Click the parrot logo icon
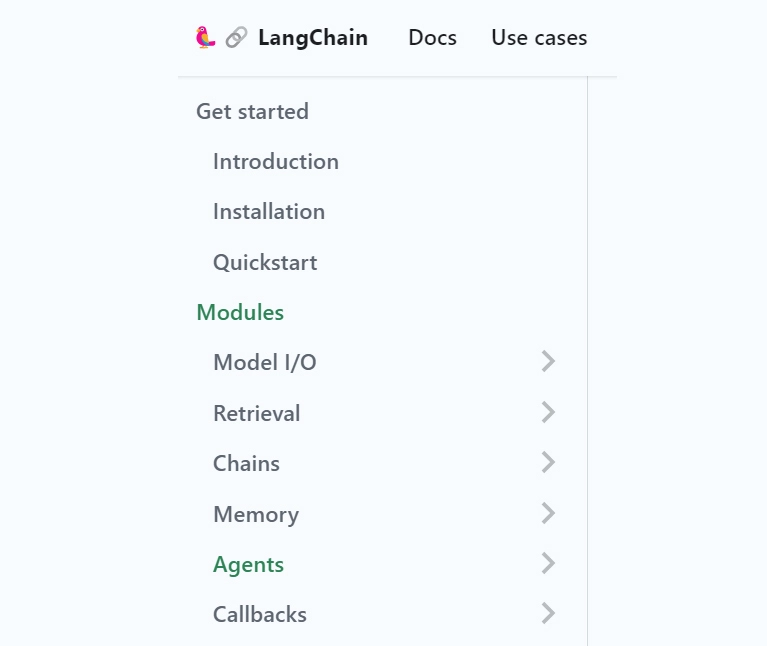767x646 pixels. pyautogui.click(x=205, y=38)
